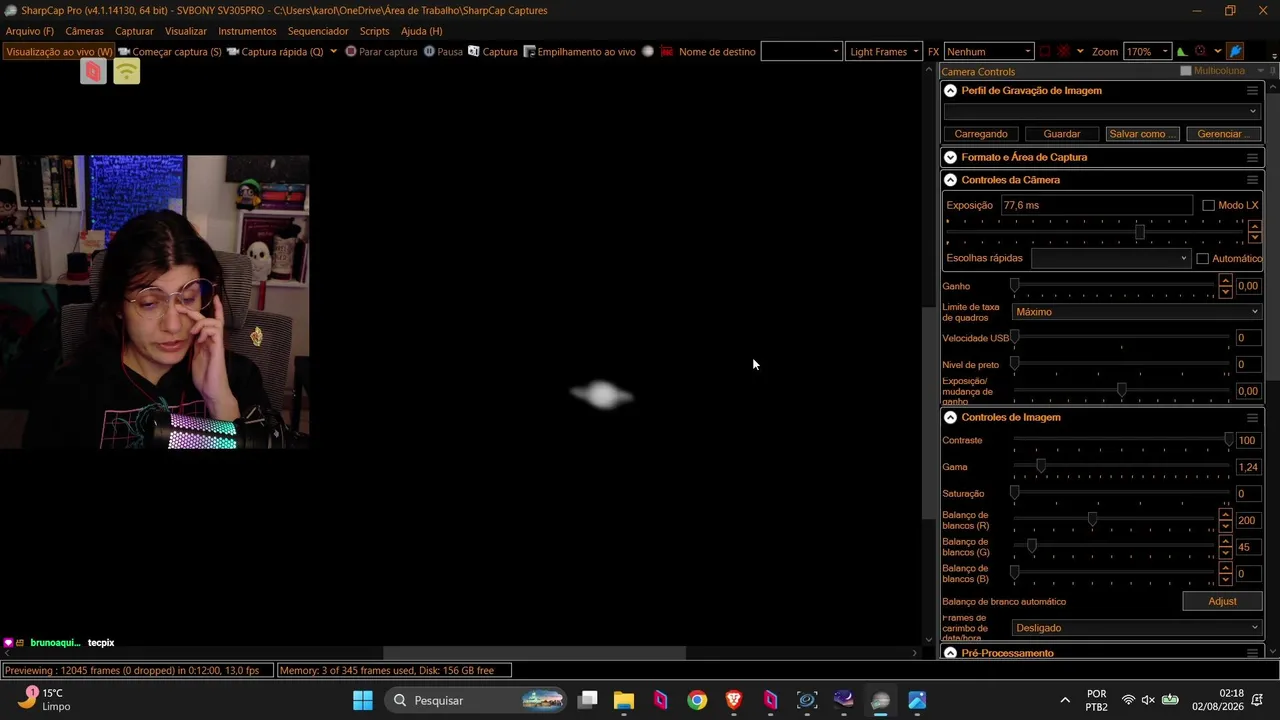Expand the Pré-Processamento section
Viewport: 1280px width, 720px height.
point(950,653)
